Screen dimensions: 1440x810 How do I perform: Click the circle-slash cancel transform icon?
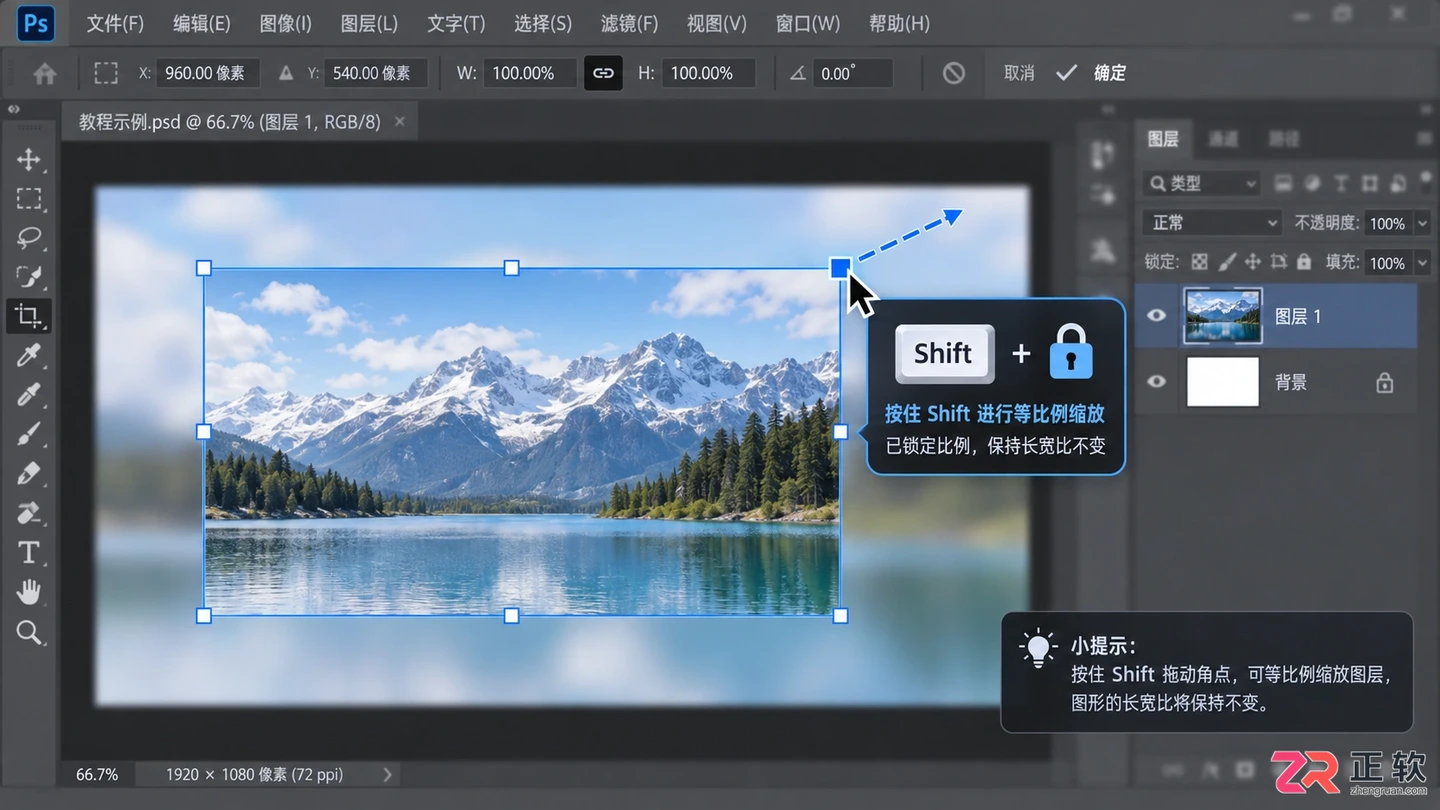(x=954, y=73)
